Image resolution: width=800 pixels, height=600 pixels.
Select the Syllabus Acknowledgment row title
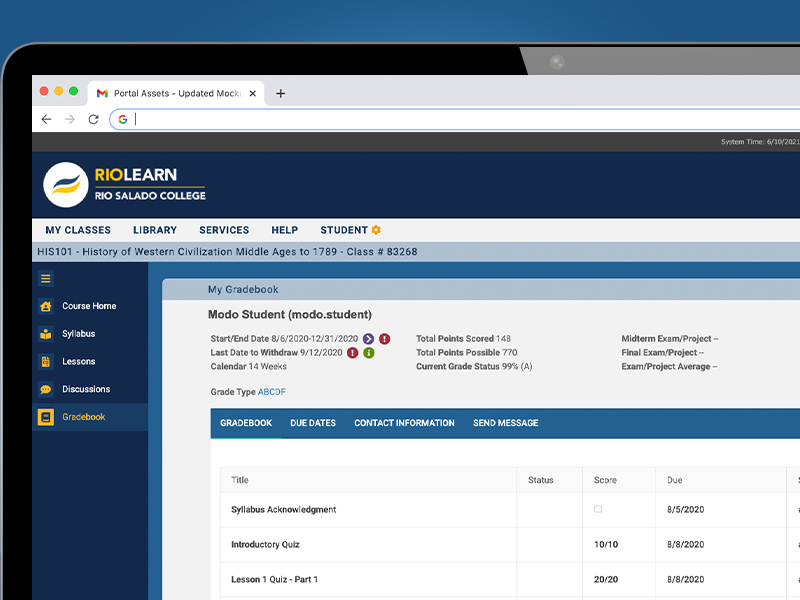click(284, 510)
